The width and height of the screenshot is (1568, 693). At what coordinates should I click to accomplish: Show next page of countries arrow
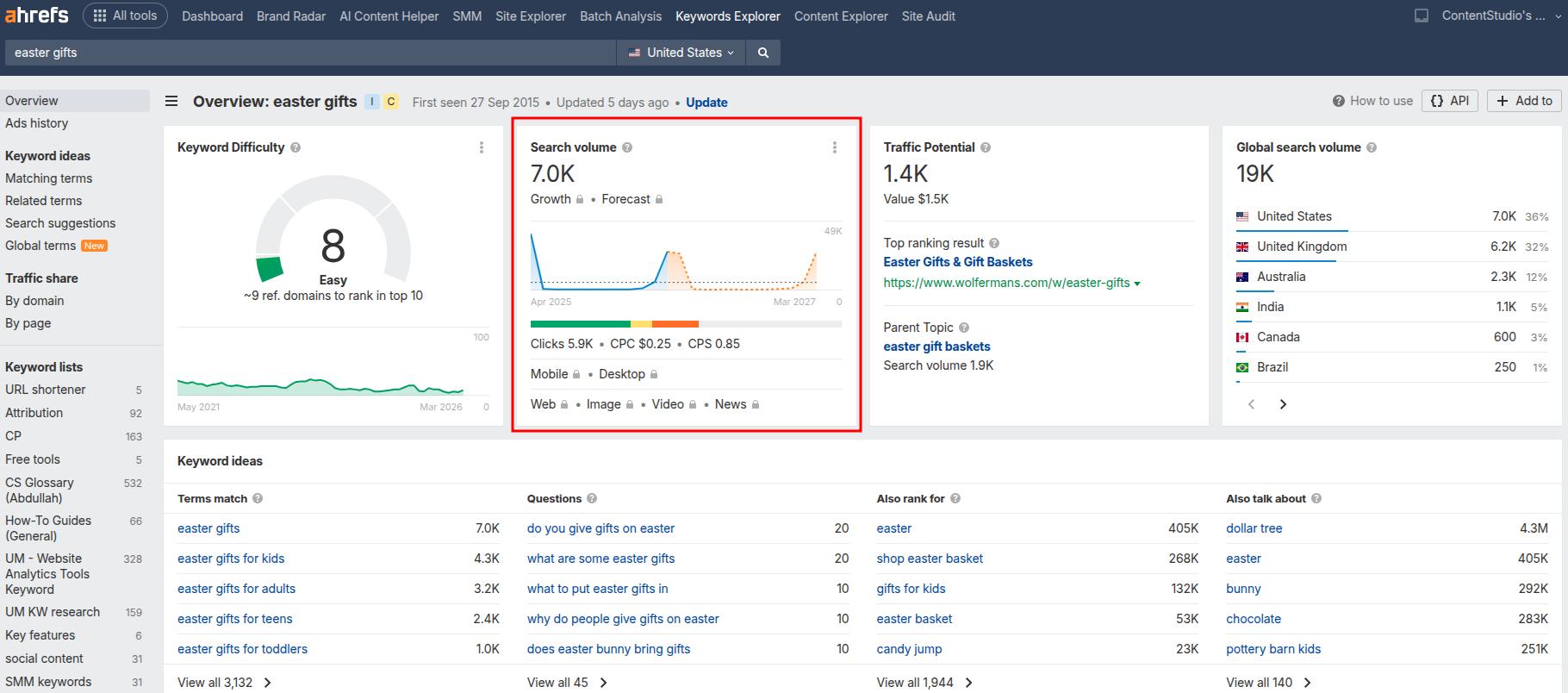point(1283,404)
